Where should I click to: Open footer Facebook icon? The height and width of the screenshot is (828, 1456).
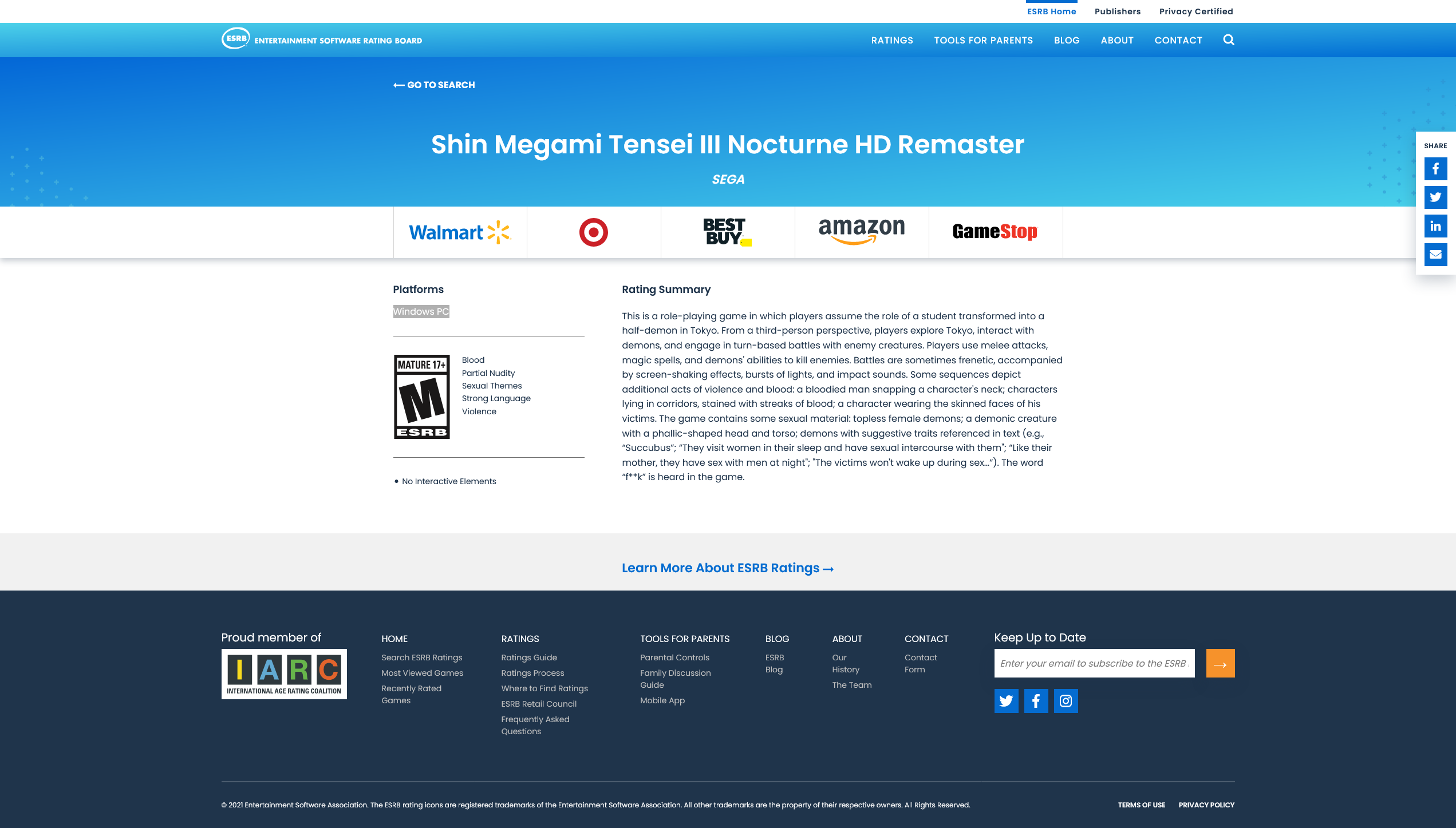pos(1036,701)
